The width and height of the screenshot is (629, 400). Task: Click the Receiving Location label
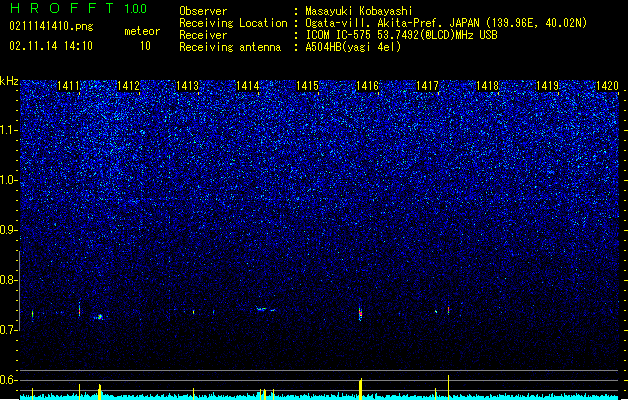233,23
